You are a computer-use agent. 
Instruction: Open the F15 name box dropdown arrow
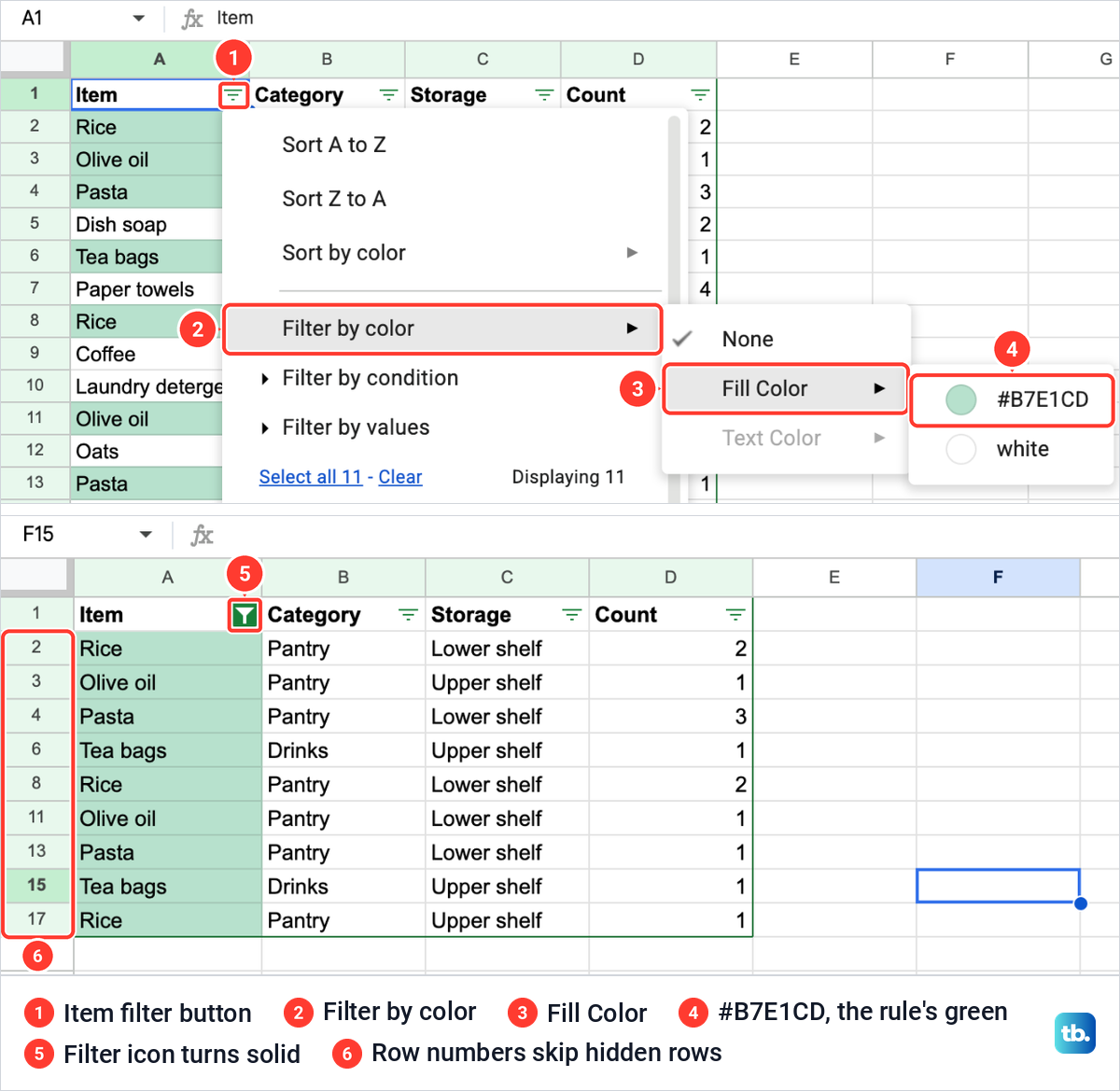tap(146, 535)
